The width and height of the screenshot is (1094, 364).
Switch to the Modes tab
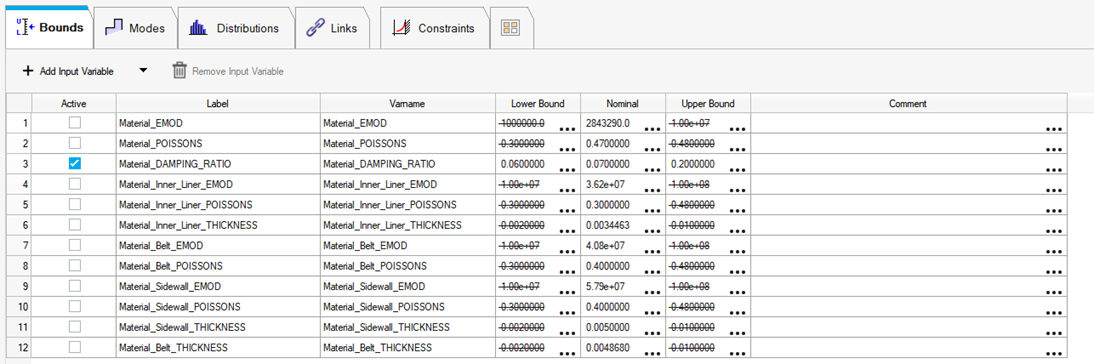135,28
